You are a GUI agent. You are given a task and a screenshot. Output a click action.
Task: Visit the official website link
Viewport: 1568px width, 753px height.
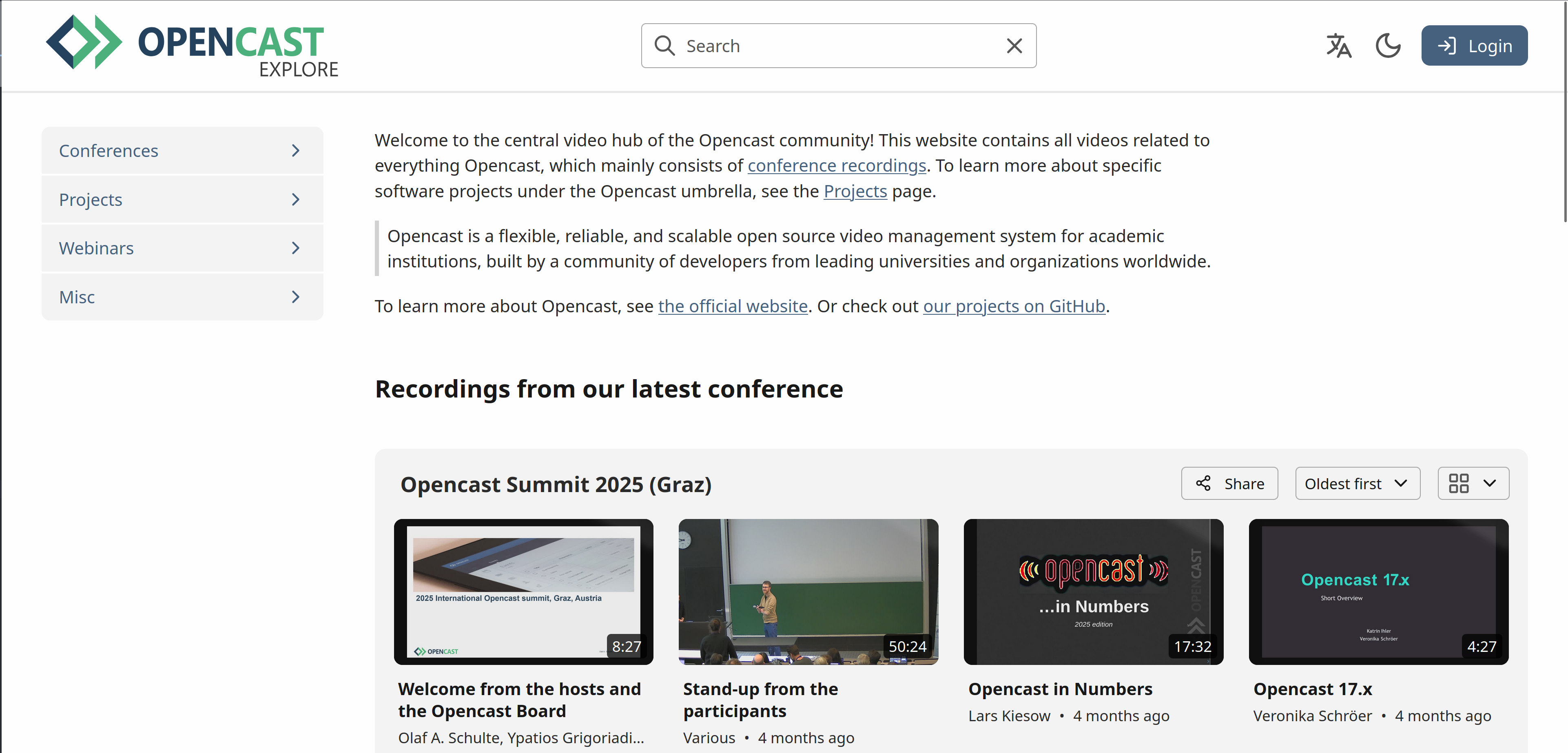coord(732,306)
